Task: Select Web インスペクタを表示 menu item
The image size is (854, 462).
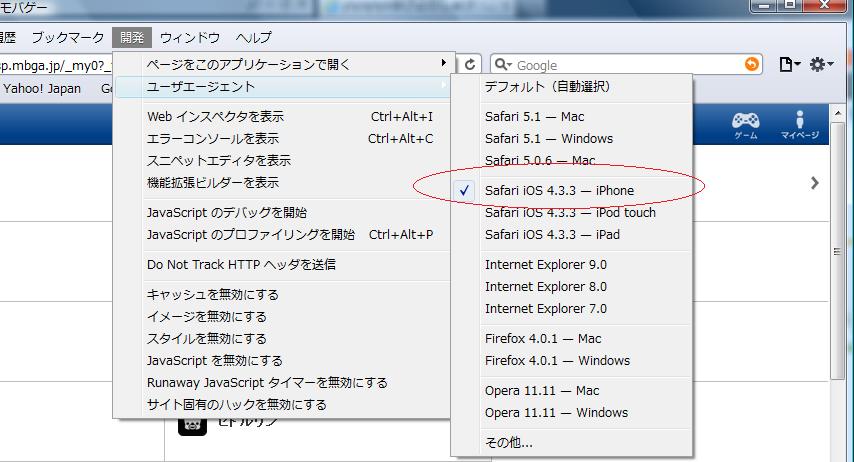Action: click(x=215, y=116)
